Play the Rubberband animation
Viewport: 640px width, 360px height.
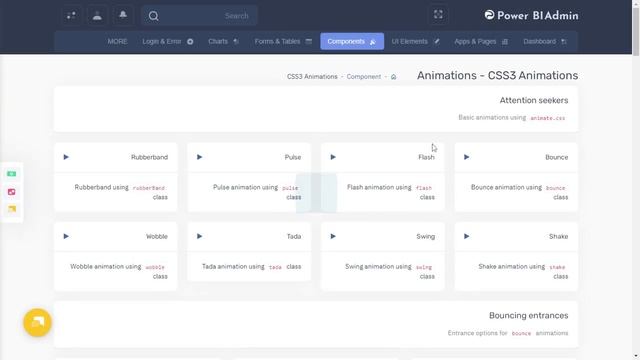click(x=66, y=157)
